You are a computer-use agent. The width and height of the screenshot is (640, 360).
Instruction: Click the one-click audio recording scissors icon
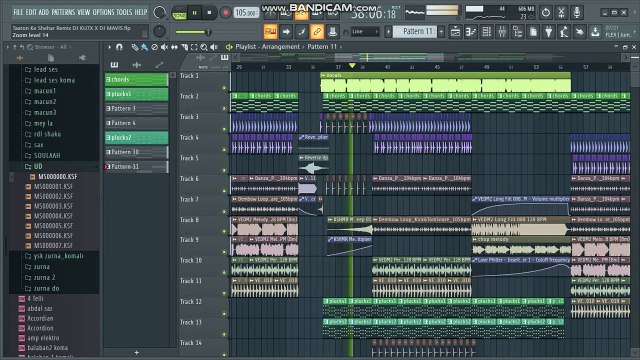(561, 12)
